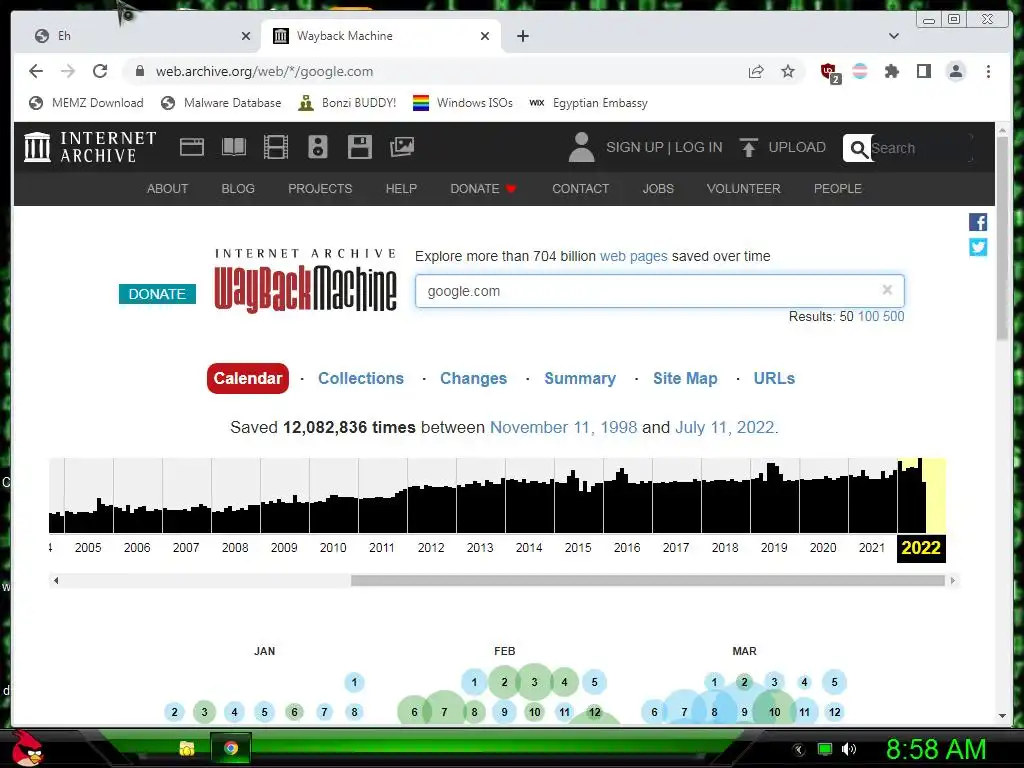The width and height of the screenshot is (1024, 768).
Task: Open the Internet Archive home logo
Action: point(90,147)
